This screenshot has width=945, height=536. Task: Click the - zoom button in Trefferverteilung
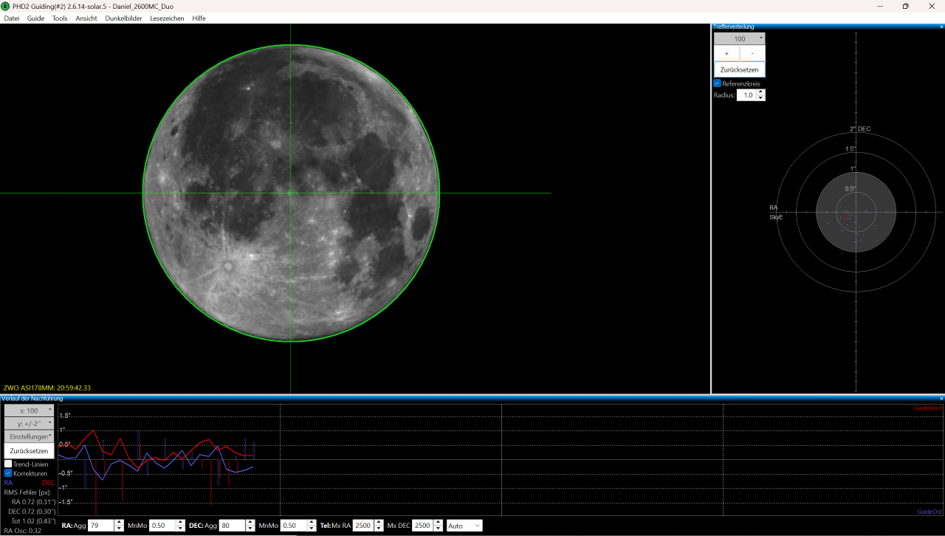[x=752, y=54]
